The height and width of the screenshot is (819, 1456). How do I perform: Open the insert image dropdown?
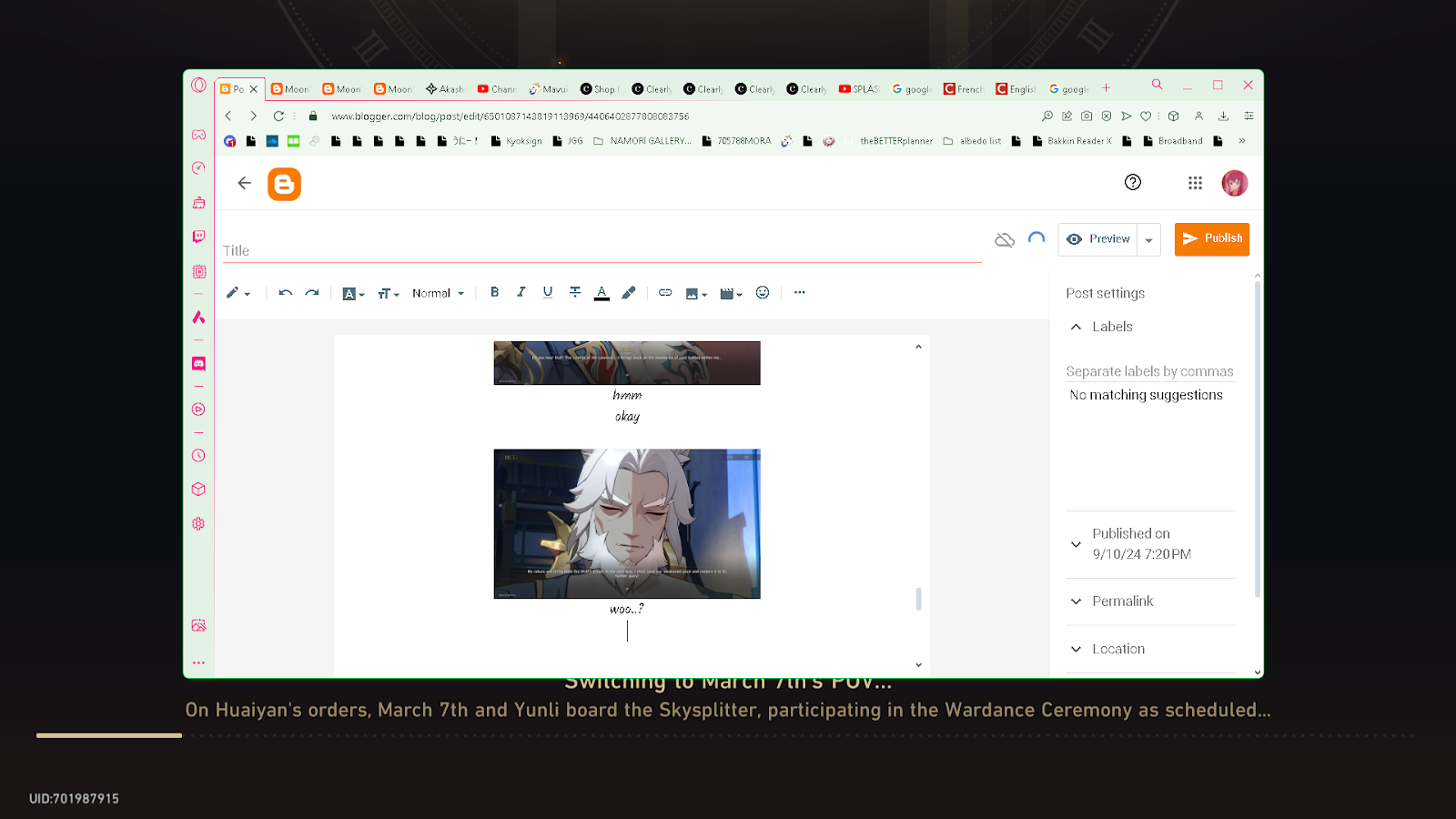(696, 293)
